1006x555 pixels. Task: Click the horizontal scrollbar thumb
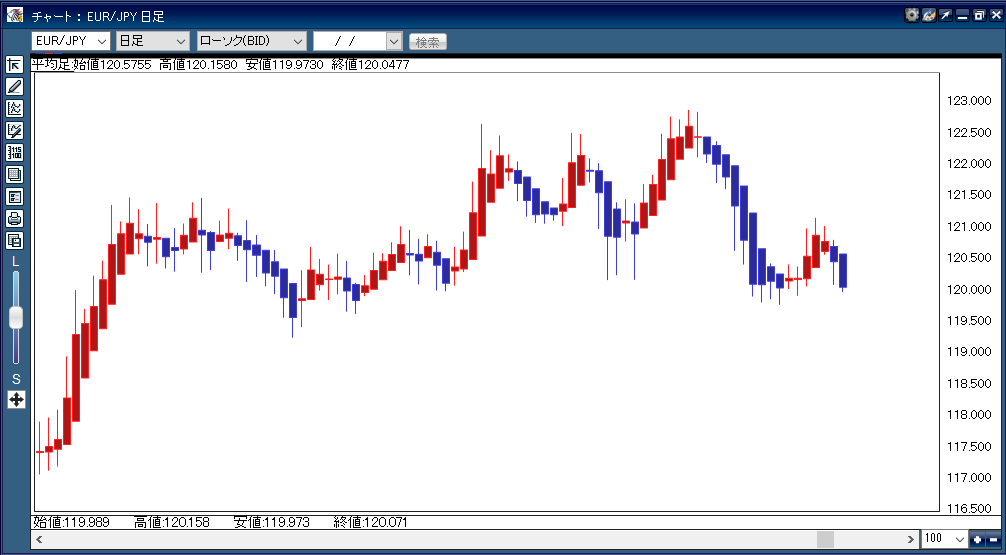pyautogui.click(x=825, y=539)
